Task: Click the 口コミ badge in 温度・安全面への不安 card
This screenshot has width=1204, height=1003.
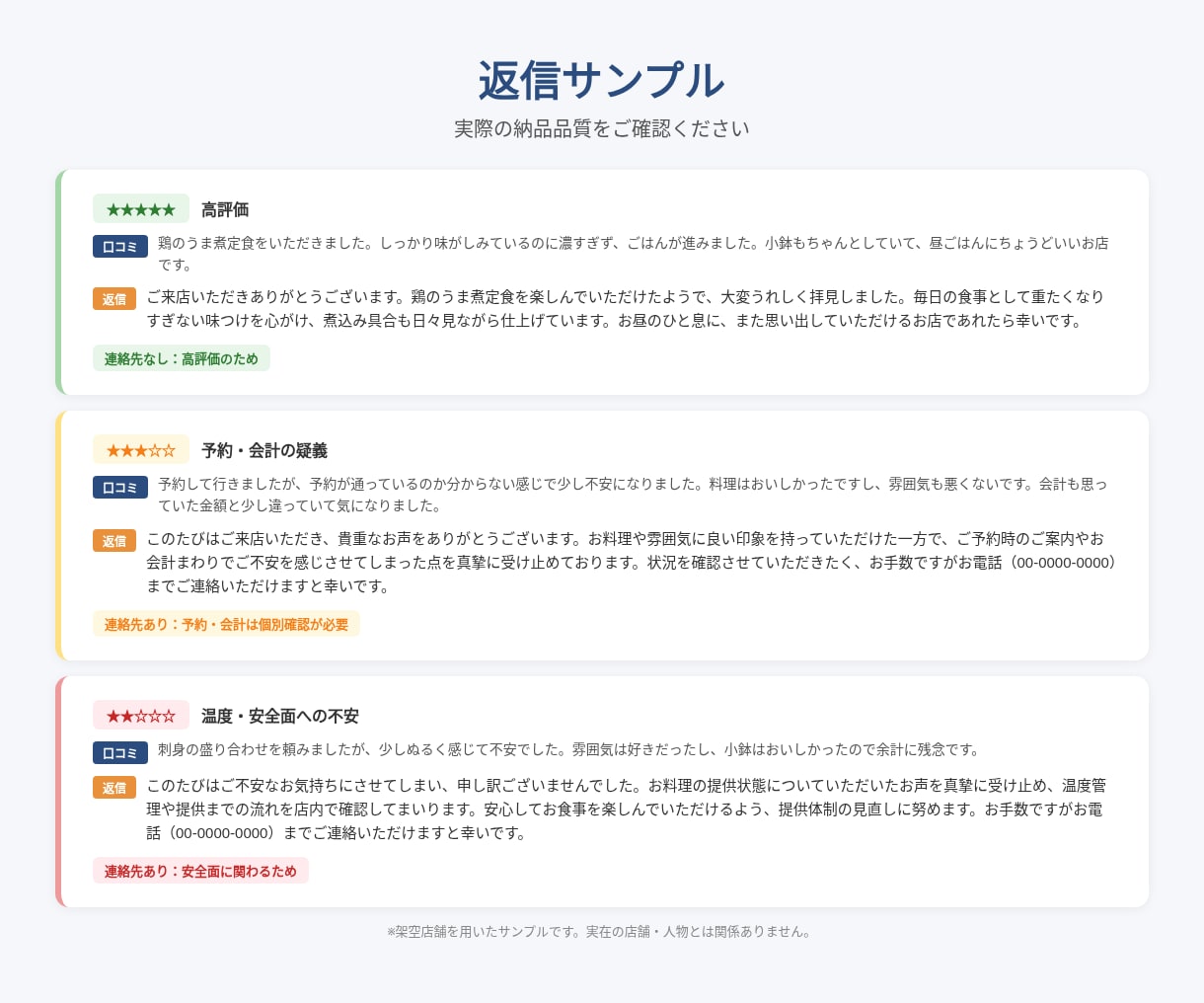Action: tap(120, 753)
